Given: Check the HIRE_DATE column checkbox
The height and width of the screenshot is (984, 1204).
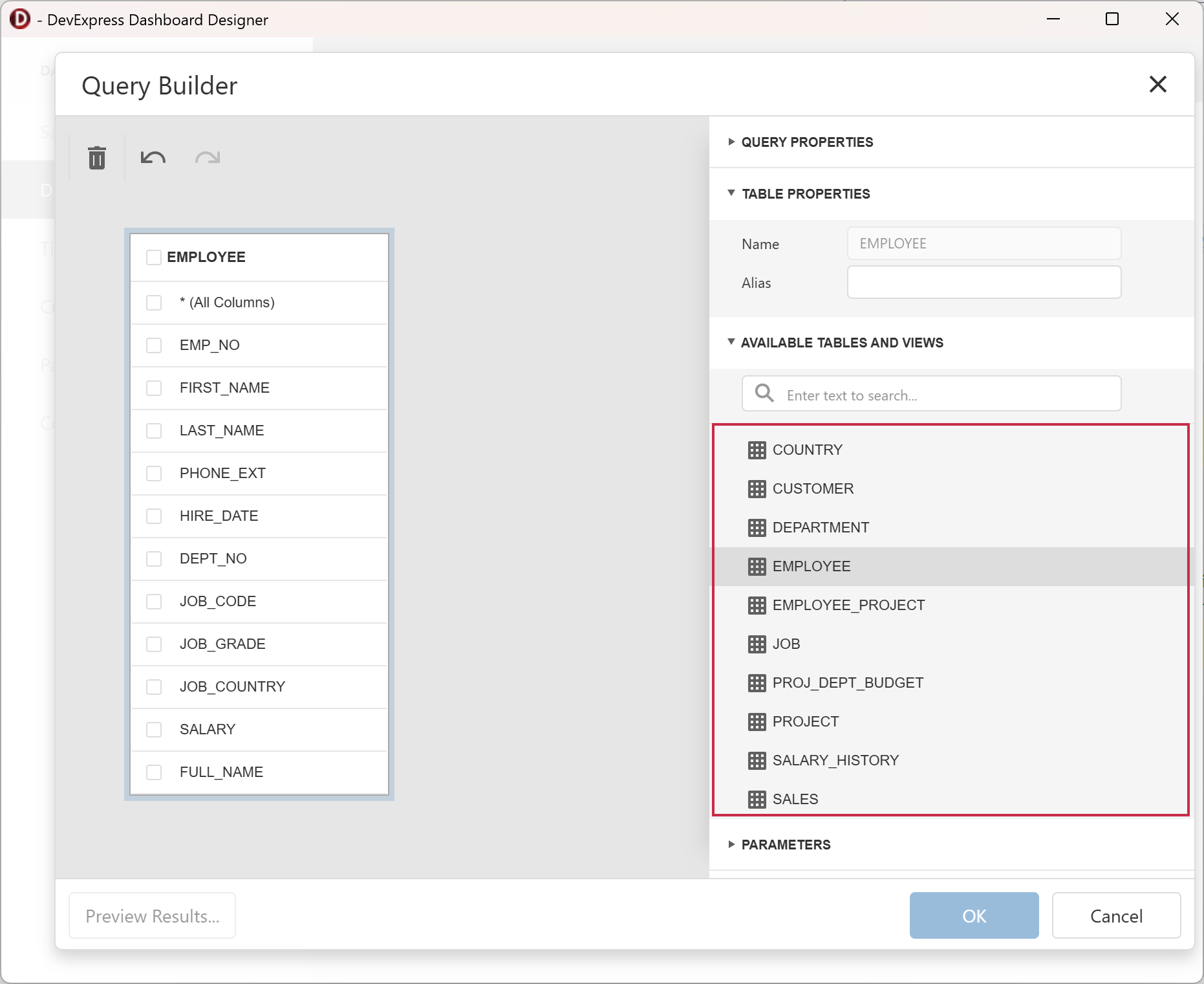Looking at the screenshot, I should pyautogui.click(x=154, y=516).
